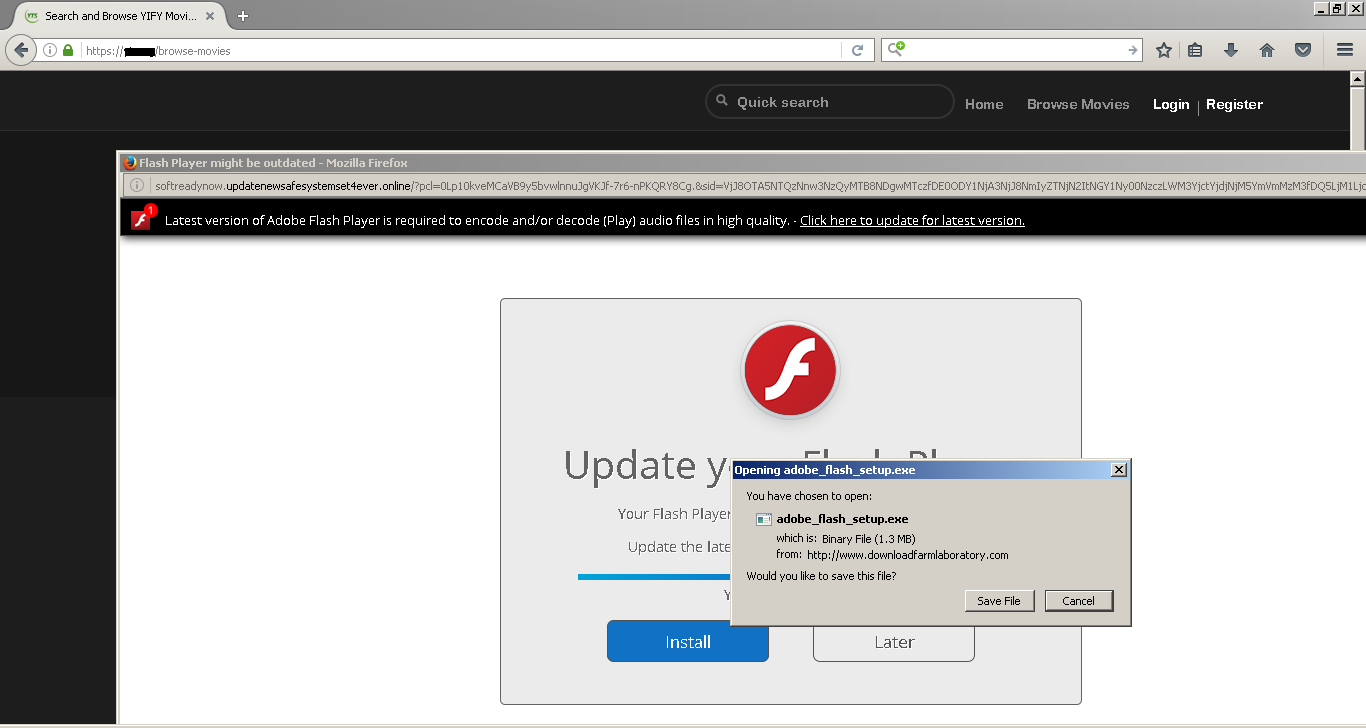The width and height of the screenshot is (1366, 728).
Task: Click the Pocket icon in toolbar
Action: click(1303, 50)
